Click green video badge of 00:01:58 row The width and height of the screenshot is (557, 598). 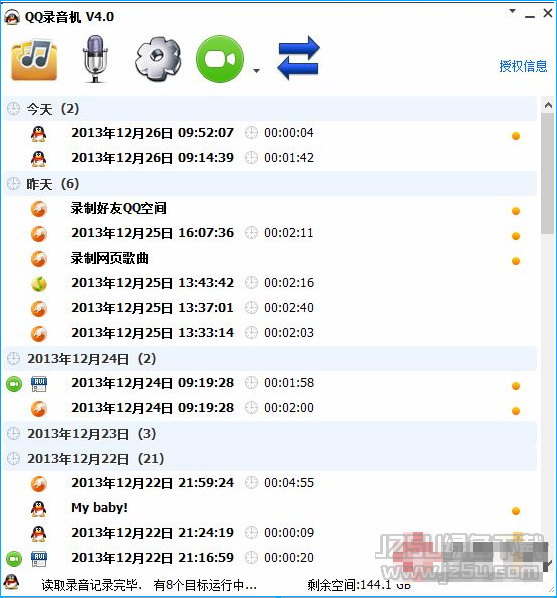pyautogui.click(x=14, y=384)
